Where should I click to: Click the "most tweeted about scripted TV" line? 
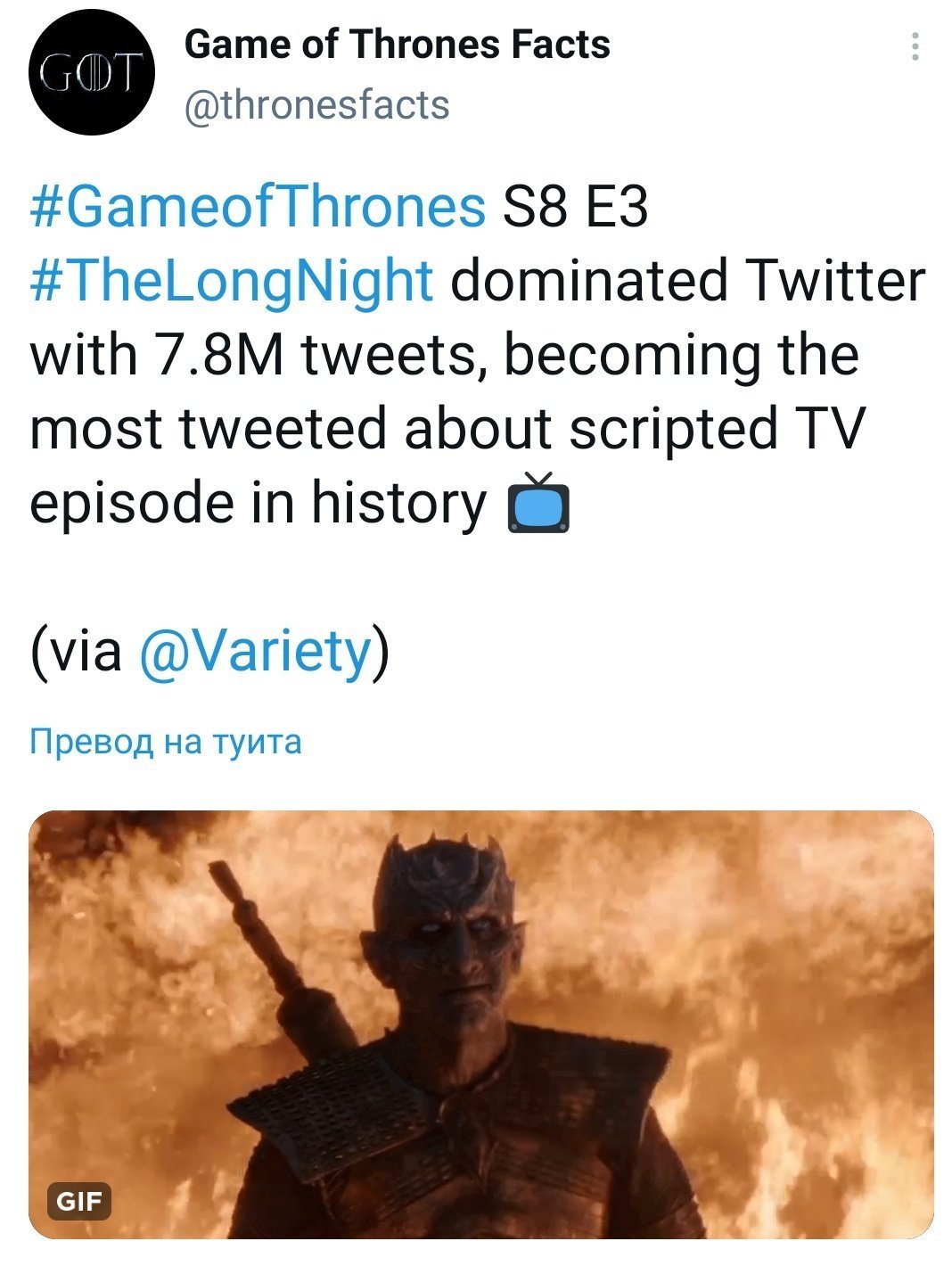pos(446,429)
